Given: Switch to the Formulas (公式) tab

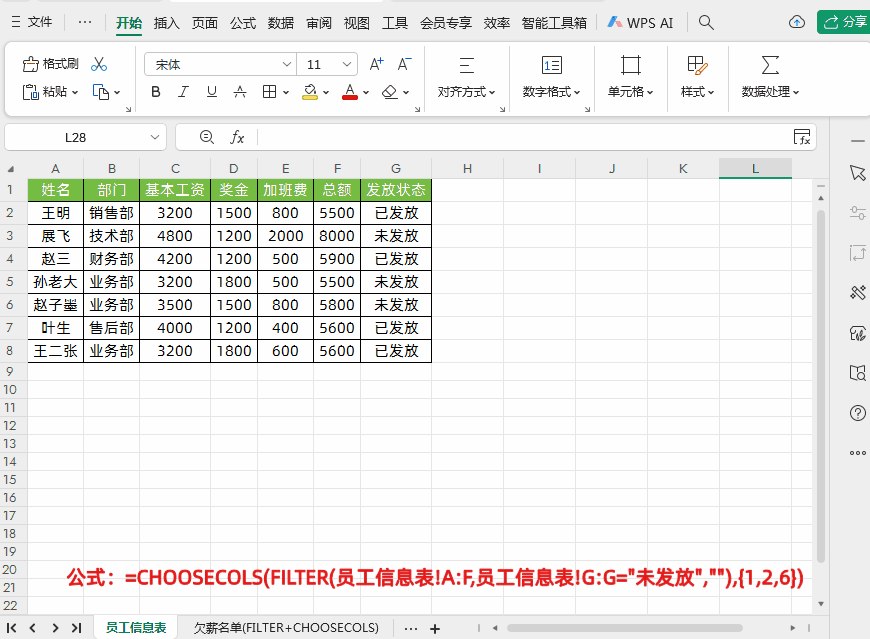Looking at the screenshot, I should click(x=243, y=23).
